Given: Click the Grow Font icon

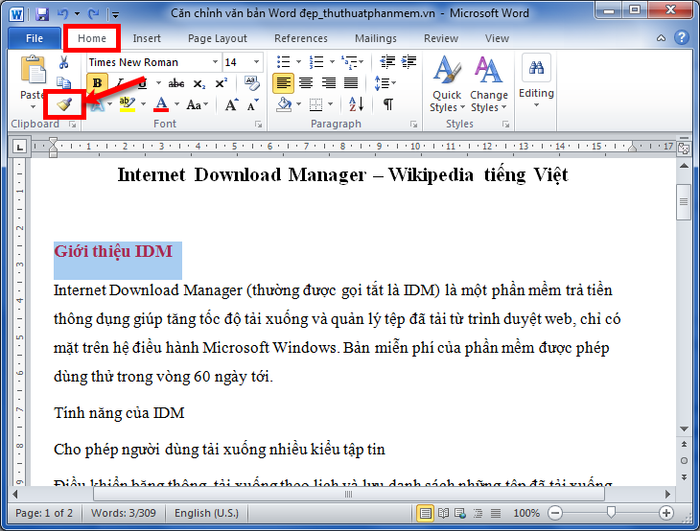Looking at the screenshot, I should click(x=231, y=104).
